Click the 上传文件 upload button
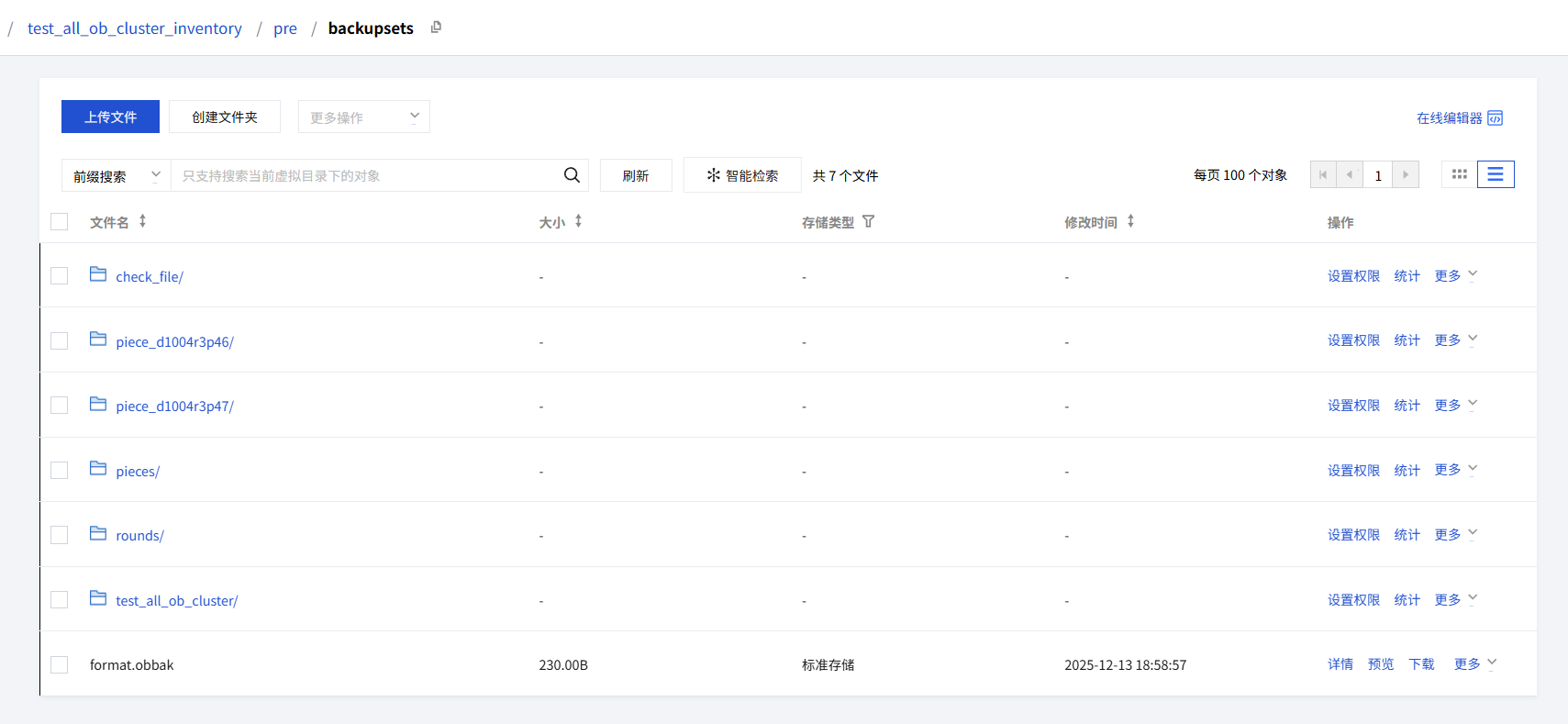Image resolution: width=1568 pixels, height=724 pixels. pyautogui.click(x=110, y=117)
